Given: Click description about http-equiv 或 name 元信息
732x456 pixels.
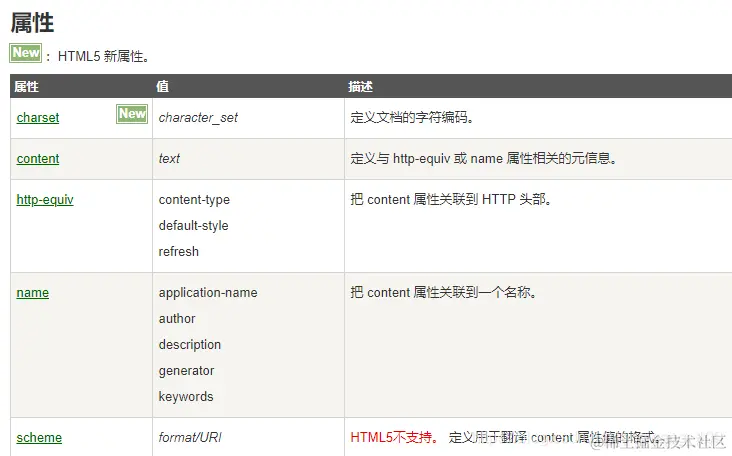Looking at the screenshot, I should pyautogui.click(x=484, y=159).
